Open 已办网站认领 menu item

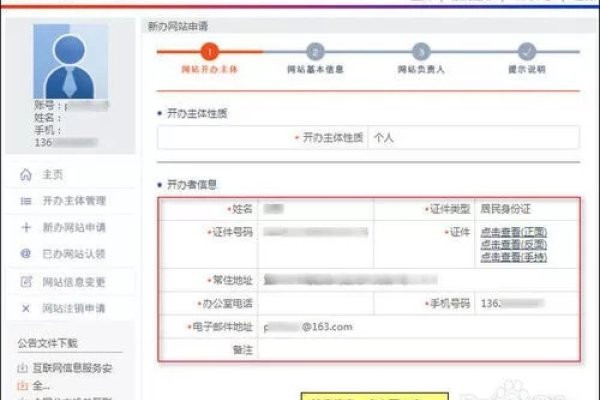(74, 254)
